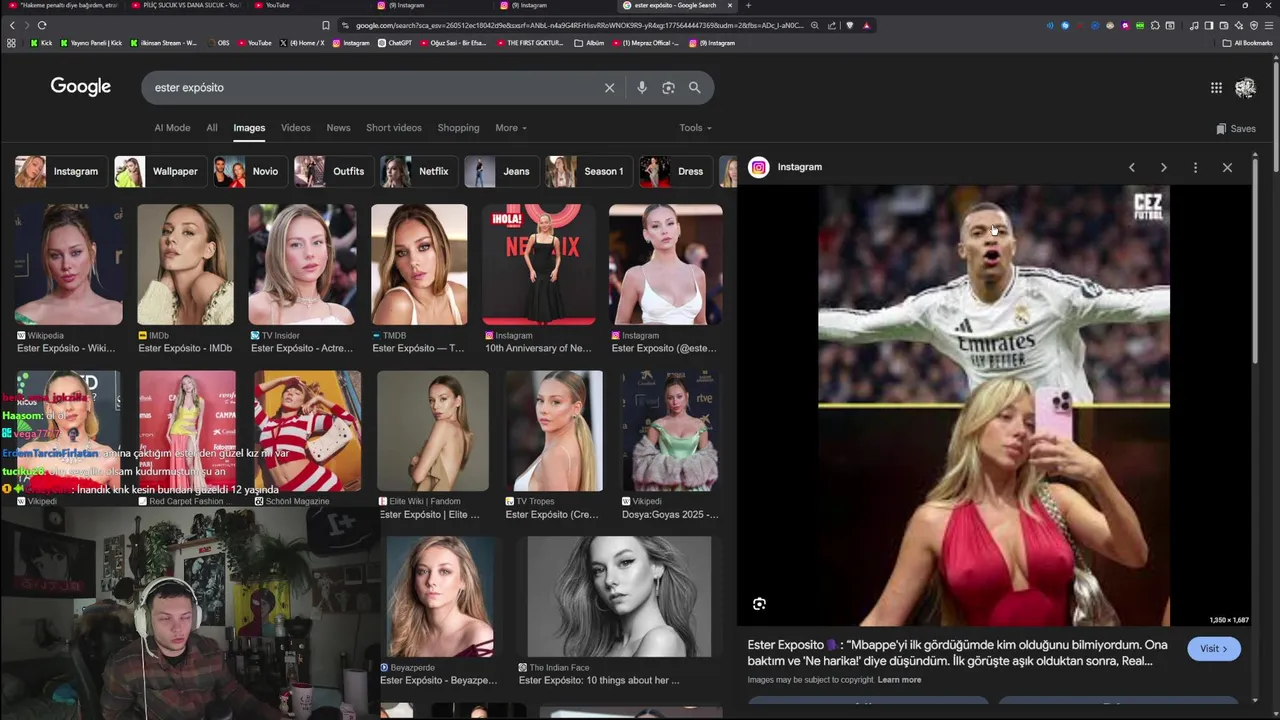1280x720 pixels.
Task: Expand the Tools dropdown
Action: (695, 128)
